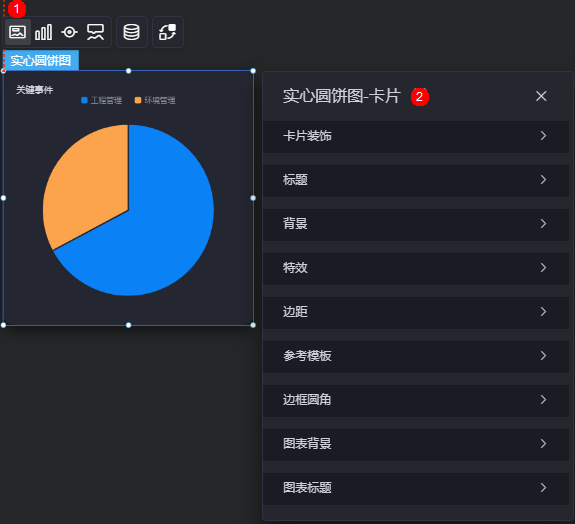Image resolution: width=575 pixels, height=524 pixels.
Task: Close the 实心圆饼图-卡片 panel
Action: point(541,96)
